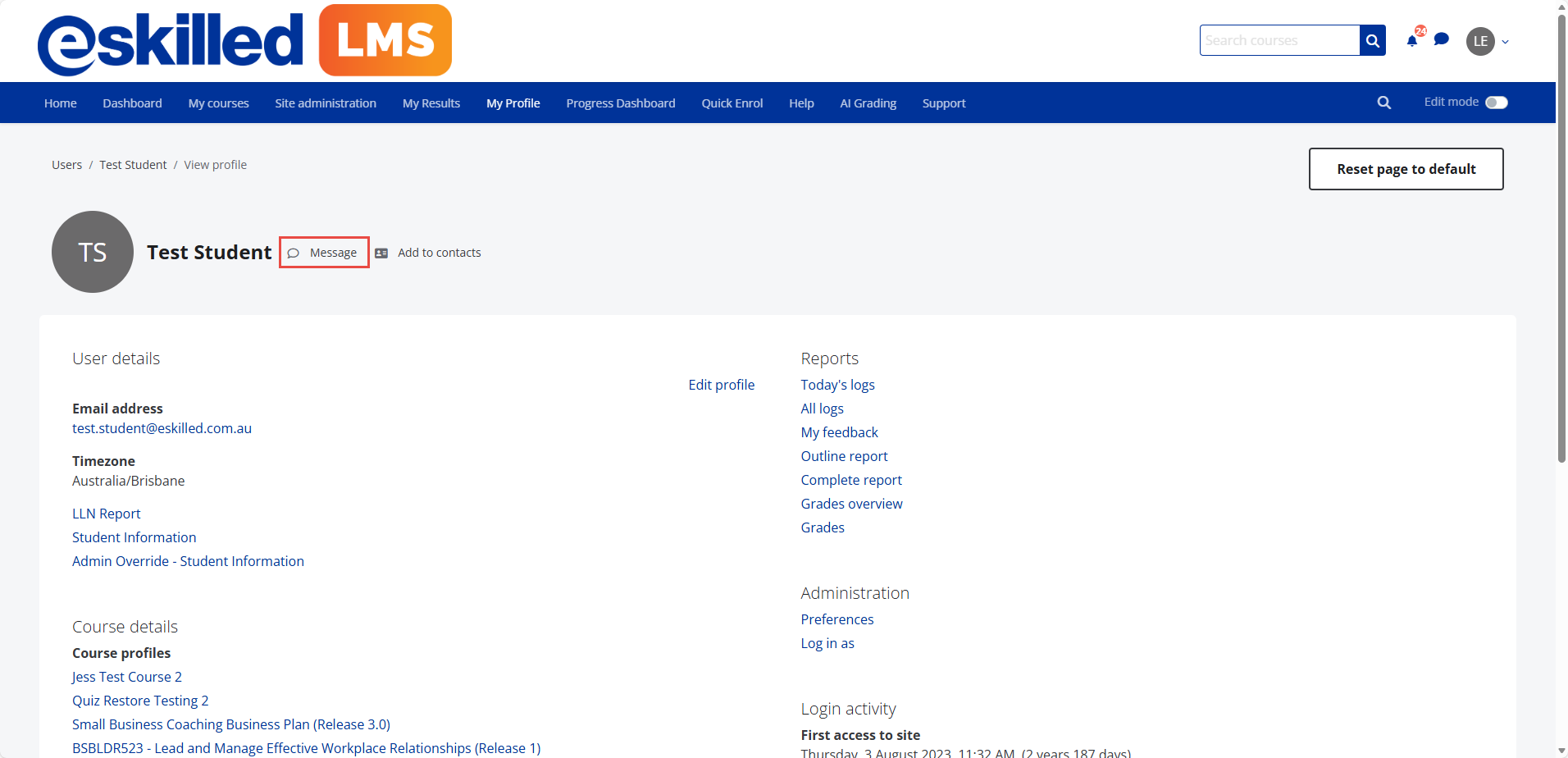This screenshot has height=758, width=1568.
Task: Click the notifications bell icon
Action: [1411, 41]
